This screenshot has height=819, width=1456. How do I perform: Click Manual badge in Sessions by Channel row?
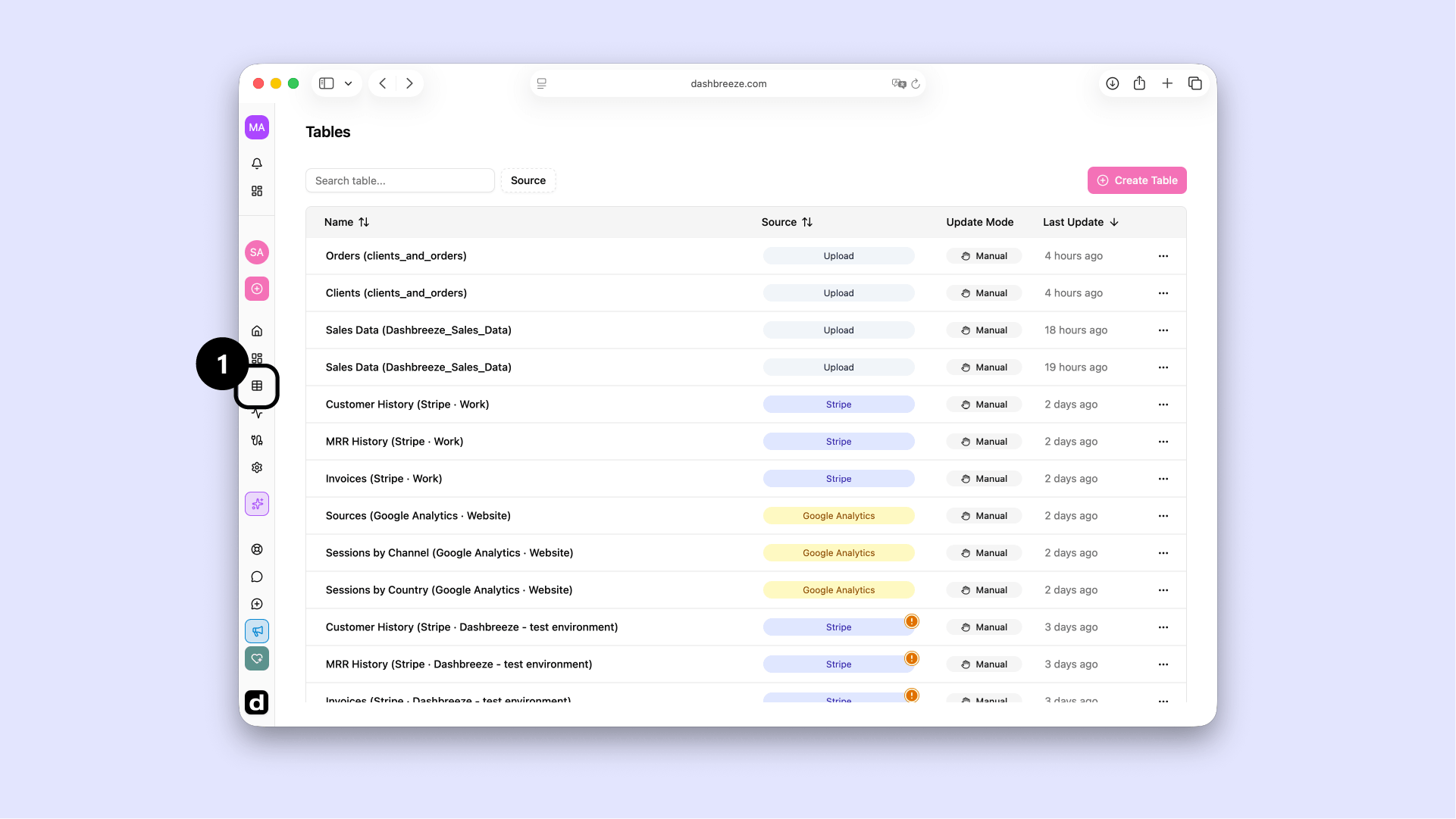(984, 553)
